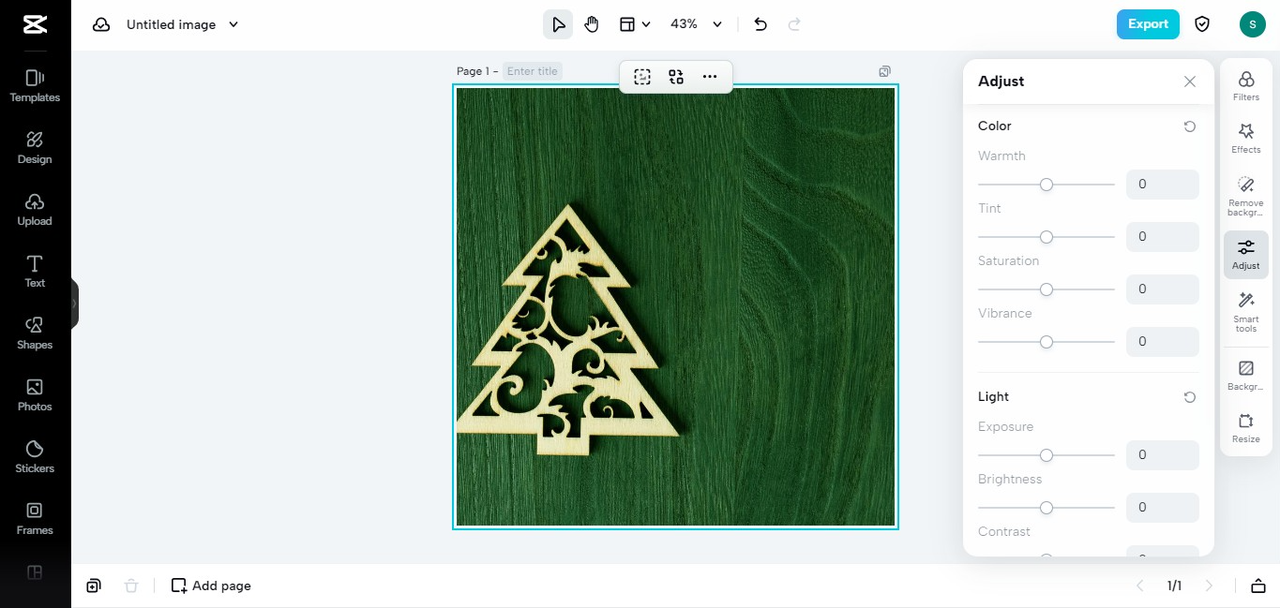The width and height of the screenshot is (1280, 608).
Task: Open the Frames sidebar panel
Action: (35, 520)
